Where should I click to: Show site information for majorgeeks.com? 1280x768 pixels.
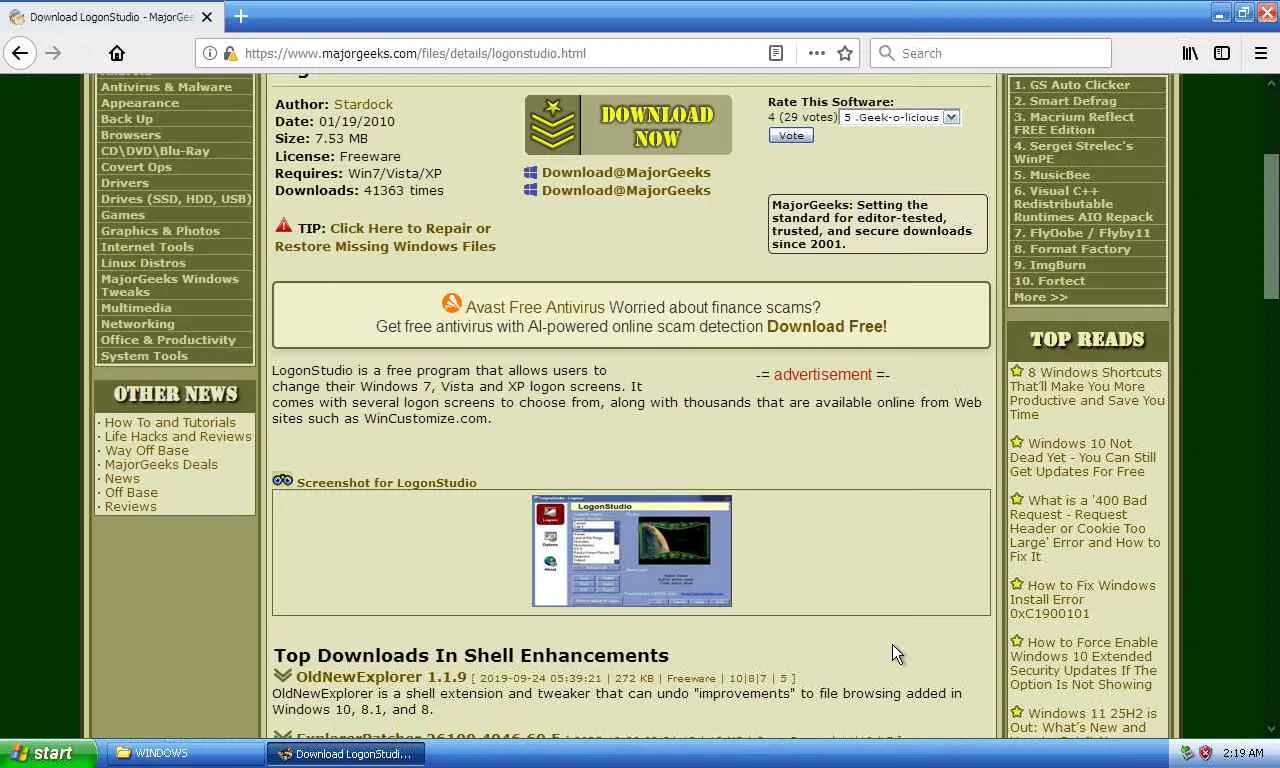pos(209,53)
